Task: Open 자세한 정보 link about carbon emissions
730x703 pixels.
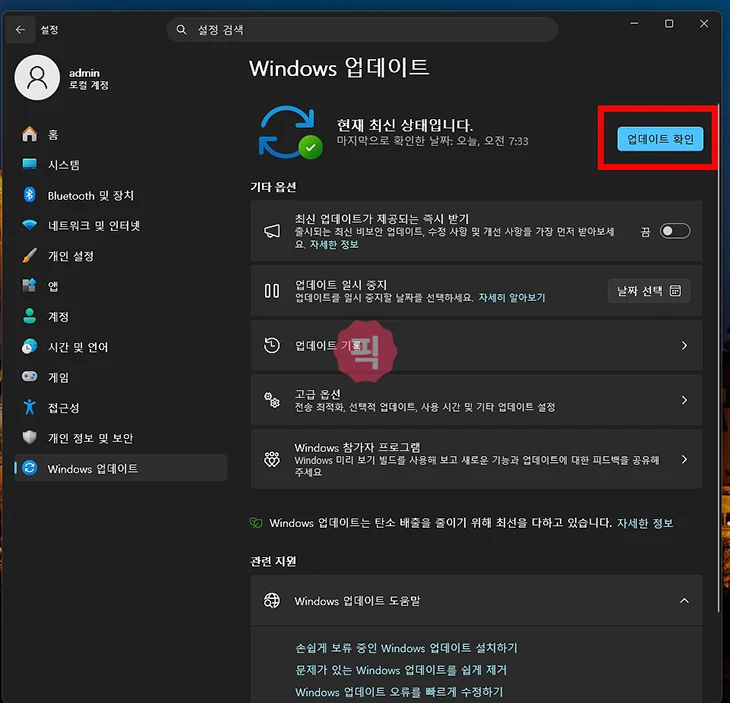Action: (x=645, y=523)
